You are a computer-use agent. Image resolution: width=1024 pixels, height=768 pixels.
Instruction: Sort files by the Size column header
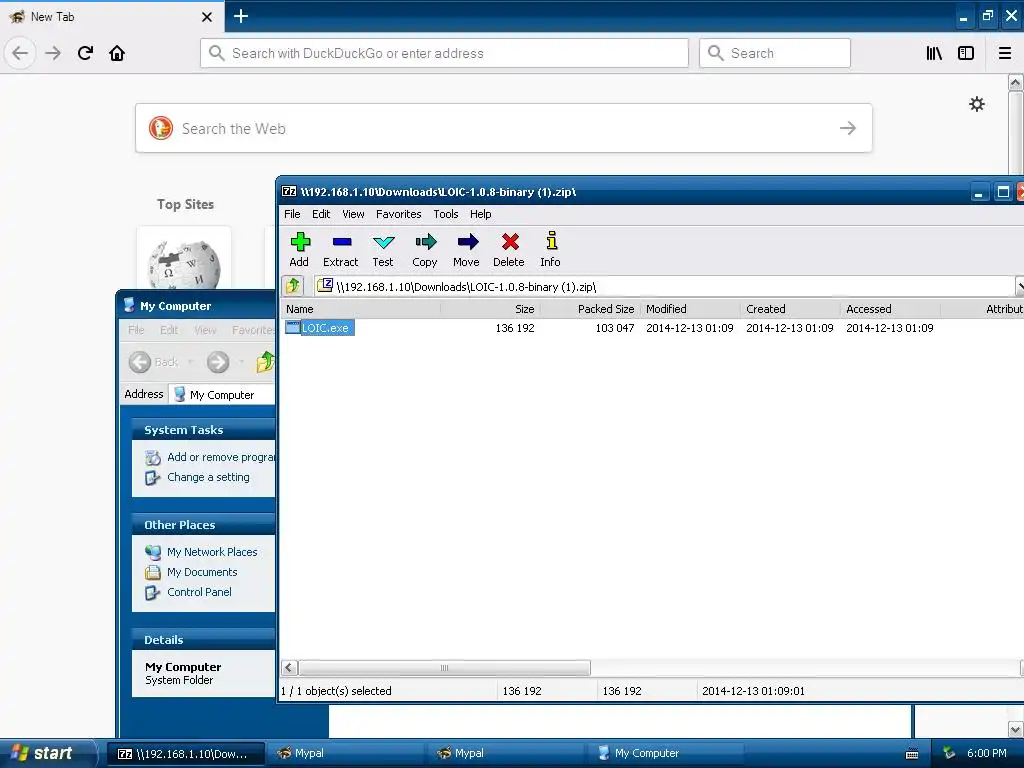(490, 309)
